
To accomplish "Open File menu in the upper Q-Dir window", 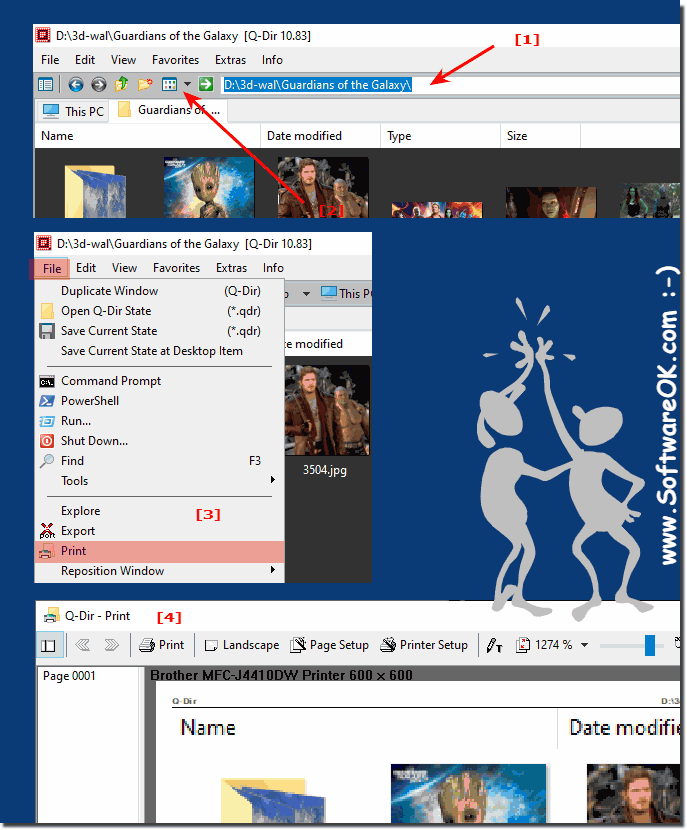I will [x=50, y=60].
